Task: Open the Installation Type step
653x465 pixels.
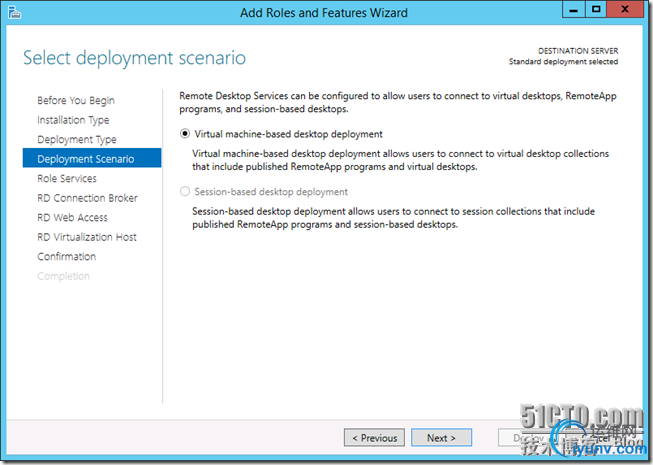Action: [x=74, y=120]
